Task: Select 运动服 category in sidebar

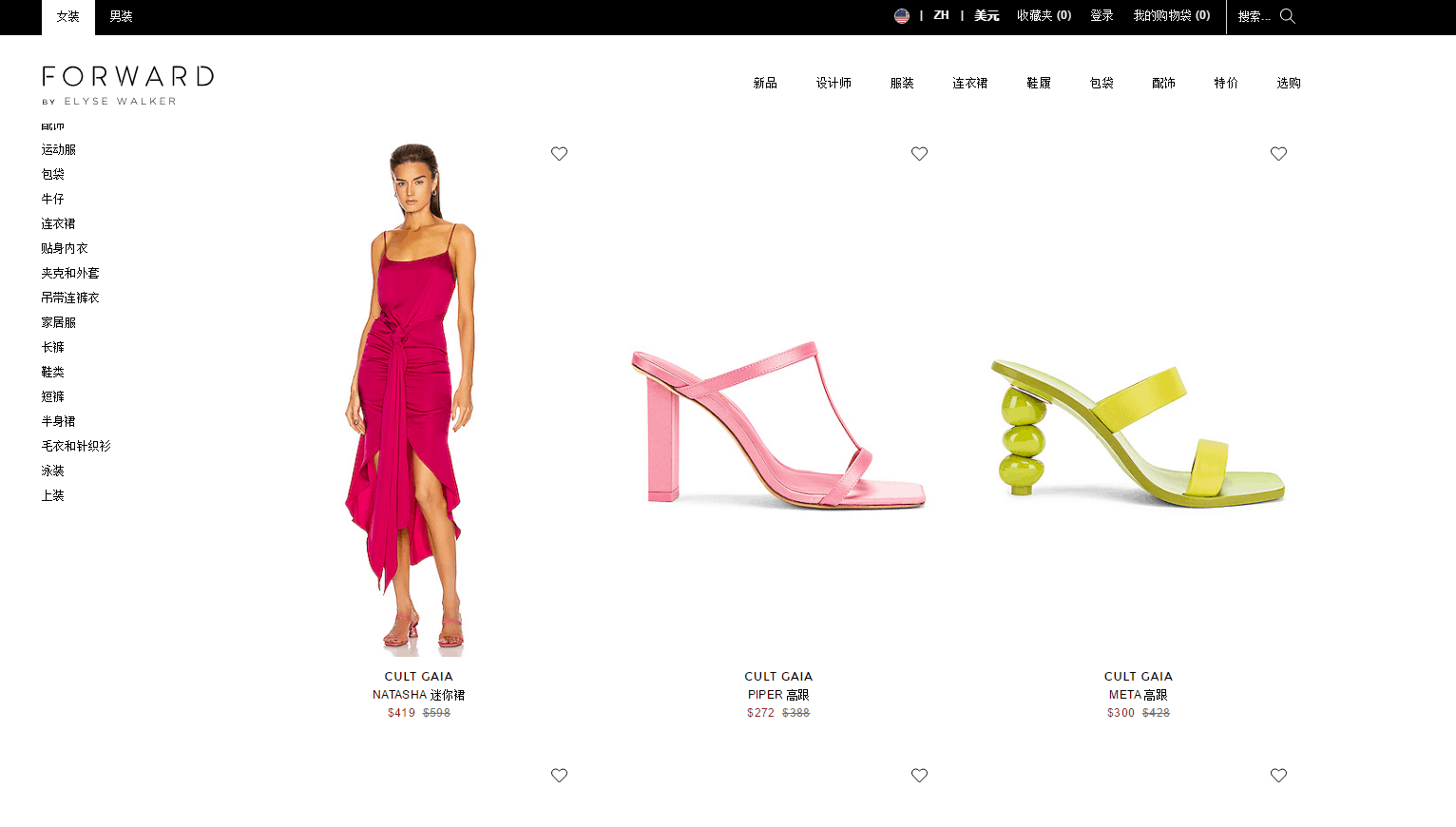Action: (x=59, y=150)
